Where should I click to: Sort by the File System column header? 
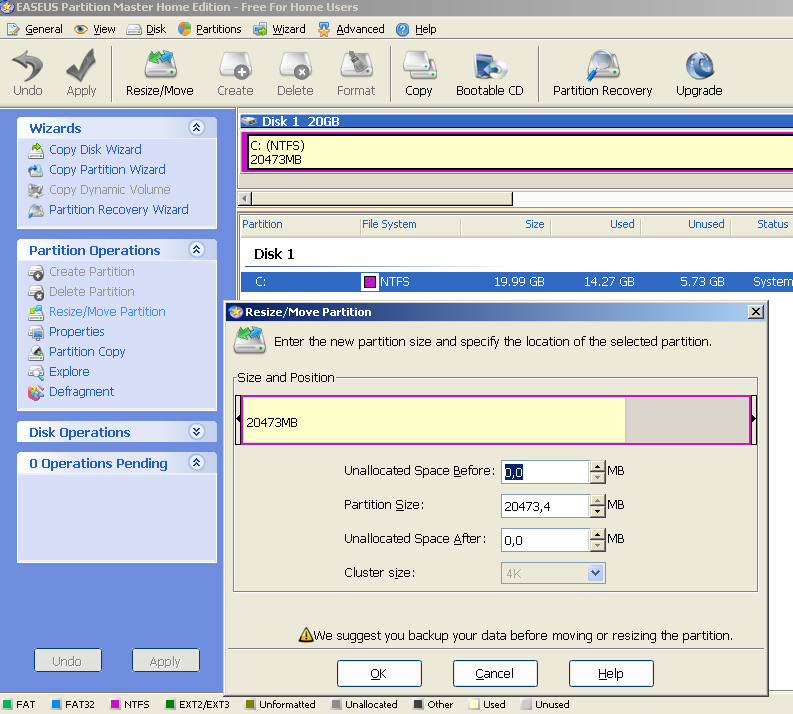click(x=410, y=225)
